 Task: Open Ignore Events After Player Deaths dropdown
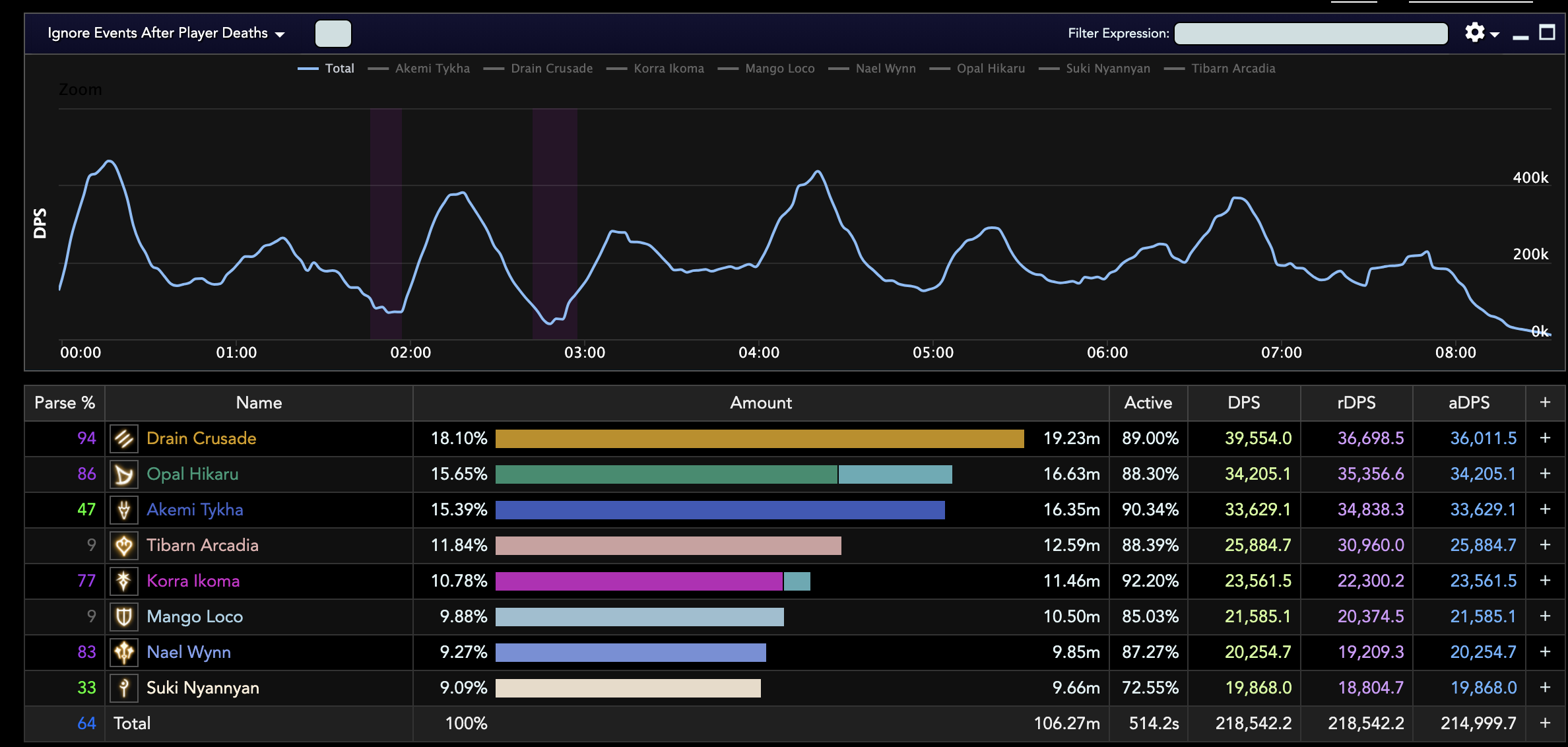[x=166, y=34]
